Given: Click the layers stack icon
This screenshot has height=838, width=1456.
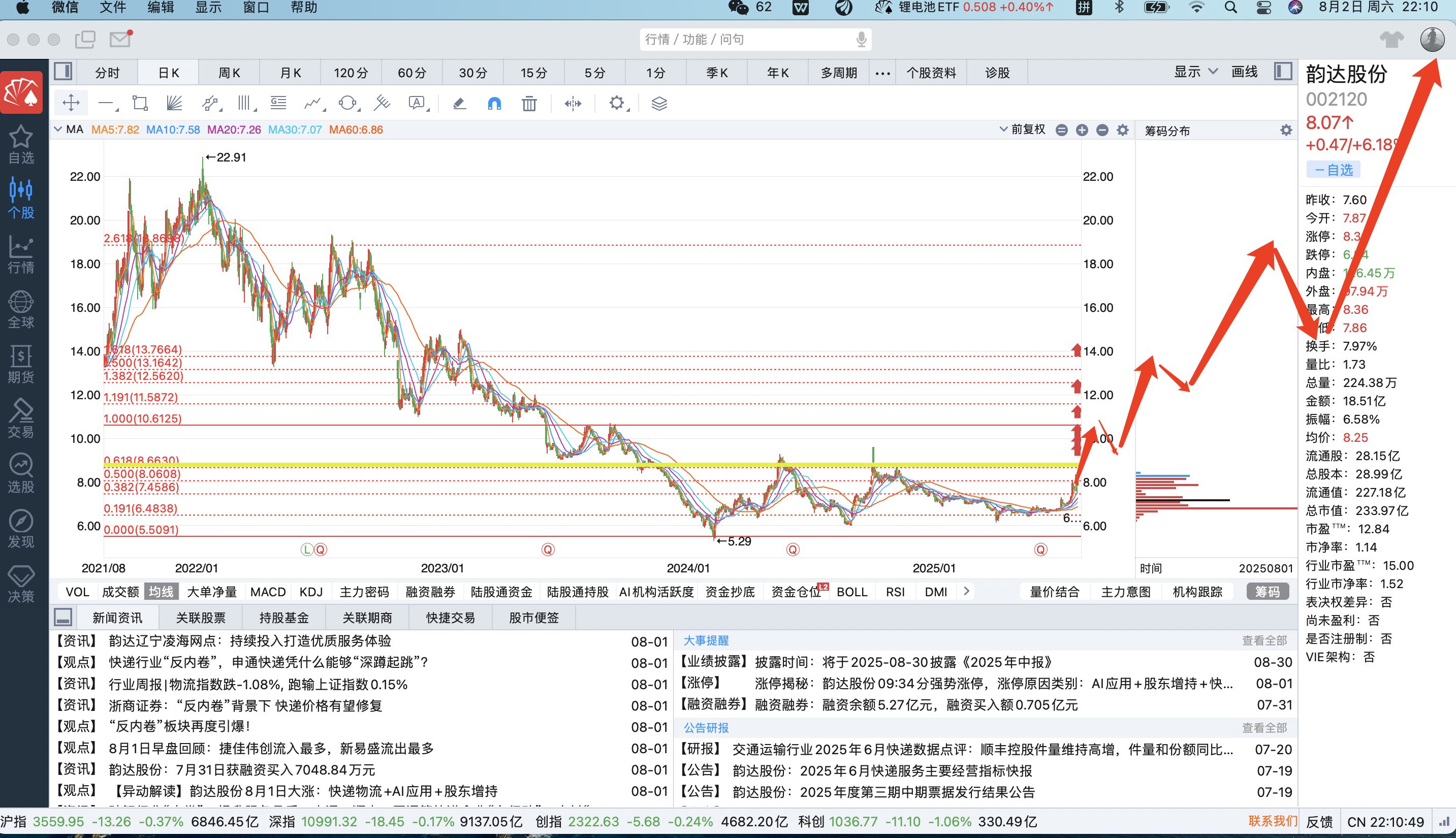Looking at the screenshot, I should click(659, 103).
